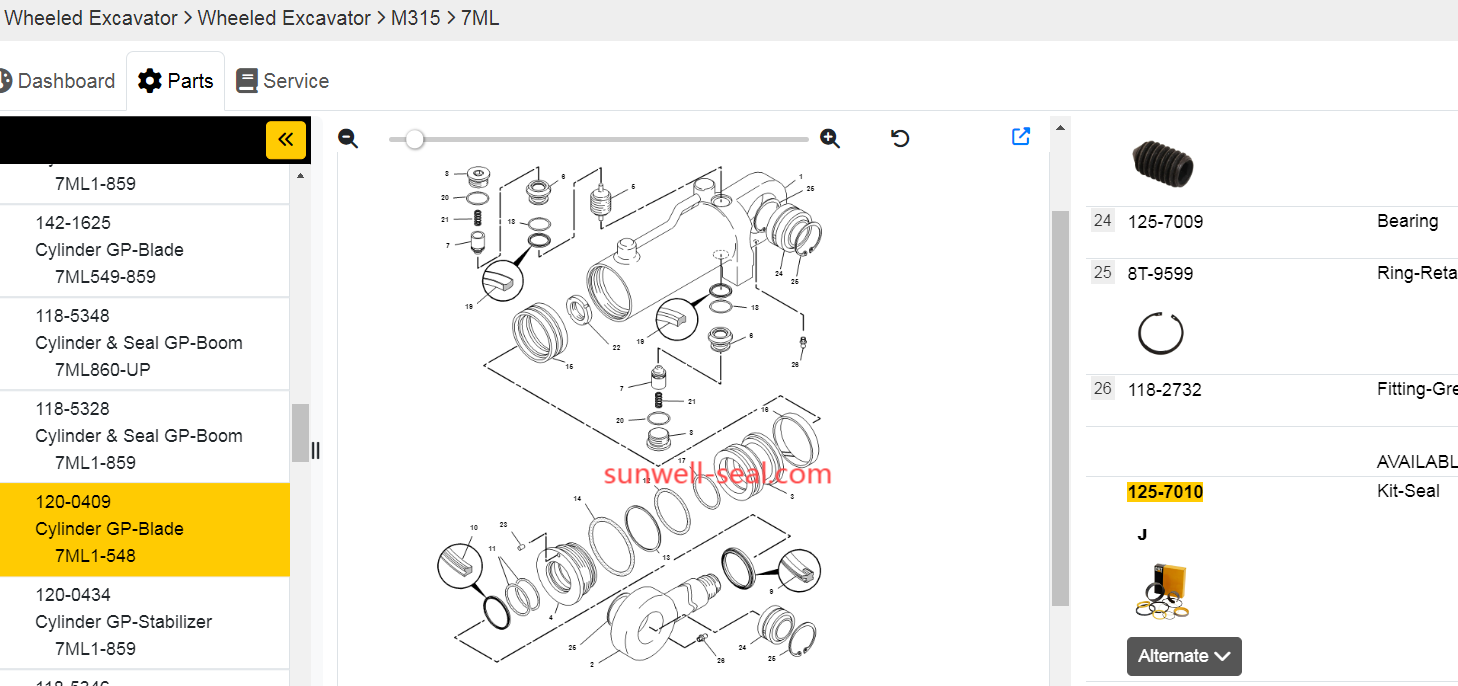
Task: Collapse the sidebar with the double chevron button
Action: click(285, 140)
